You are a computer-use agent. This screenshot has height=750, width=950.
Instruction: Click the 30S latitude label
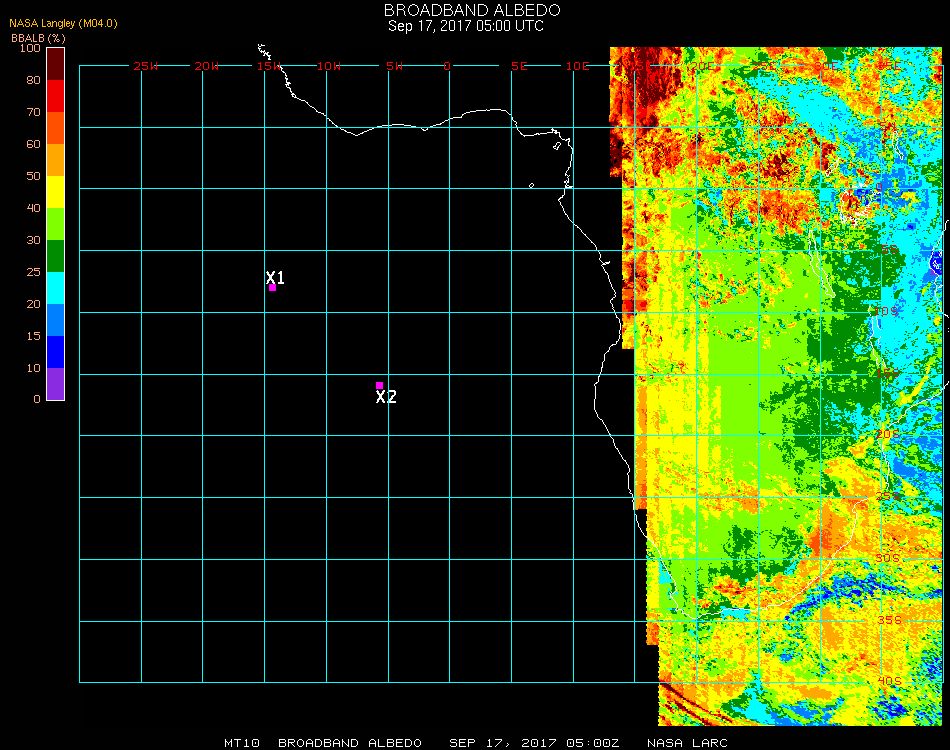888,557
